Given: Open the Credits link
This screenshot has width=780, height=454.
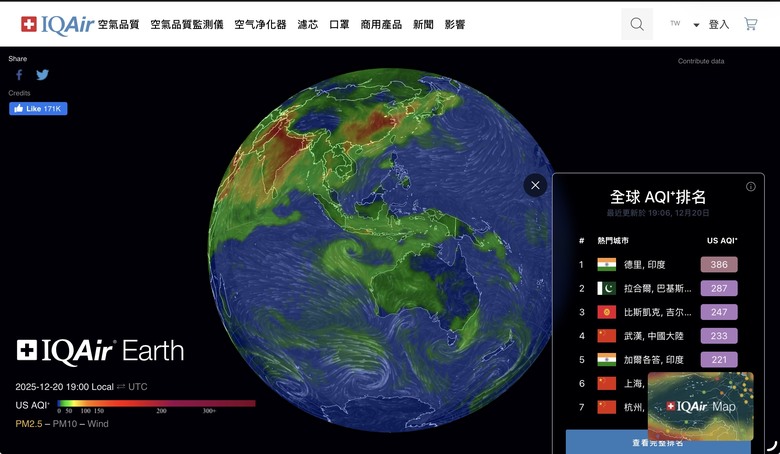Looking at the screenshot, I should click(x=19, y=93).
